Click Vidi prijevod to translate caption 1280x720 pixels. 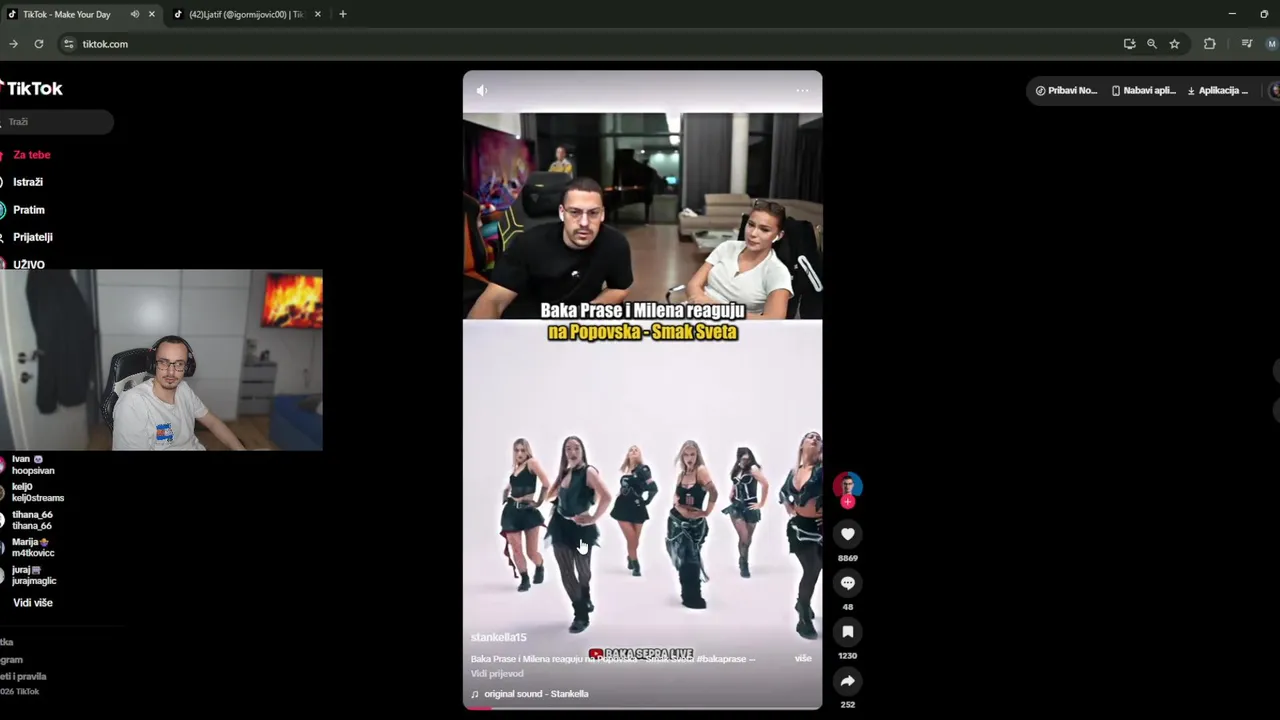[497, 674]
